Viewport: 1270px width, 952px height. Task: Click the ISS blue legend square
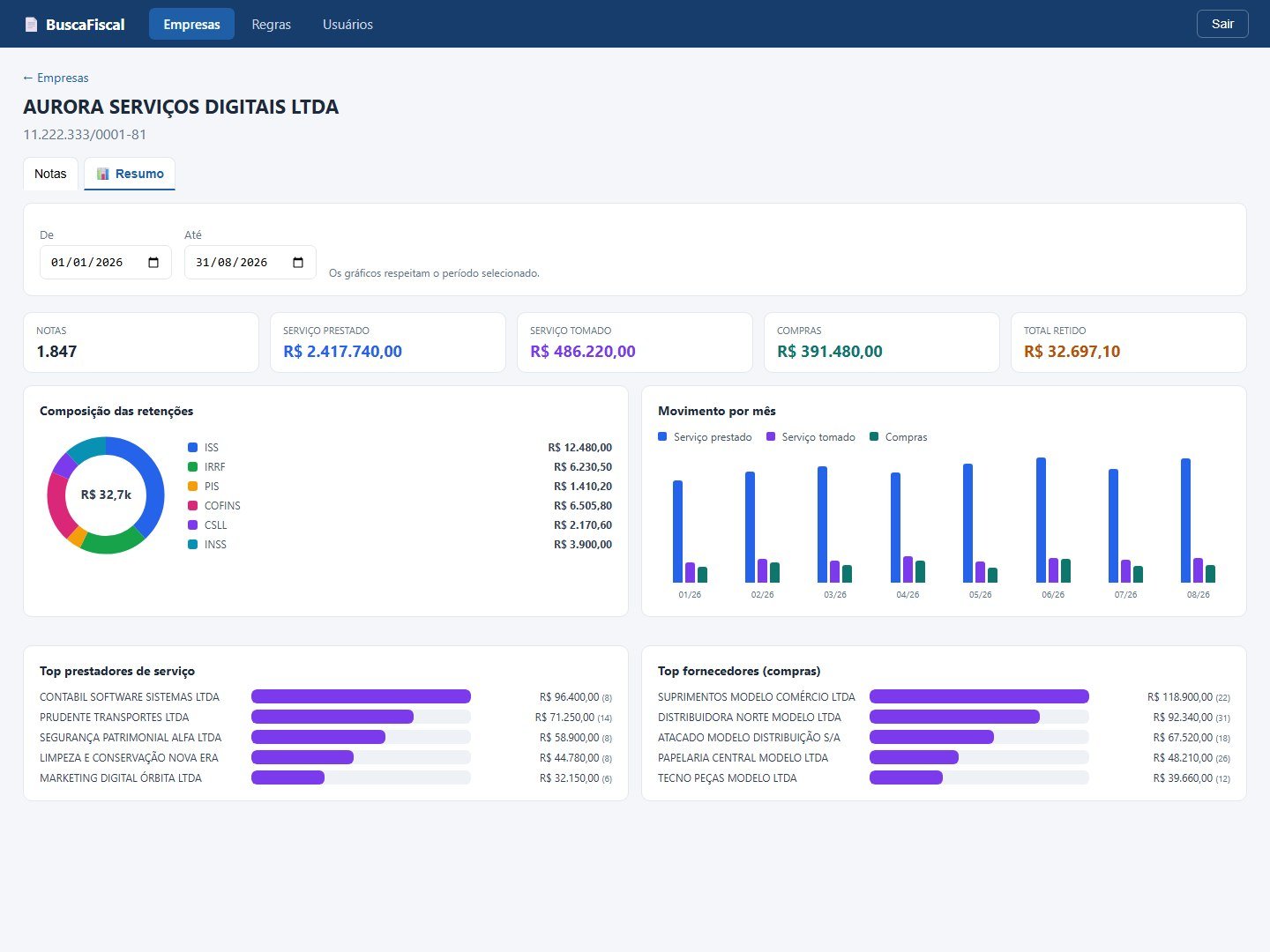[192, 448]
